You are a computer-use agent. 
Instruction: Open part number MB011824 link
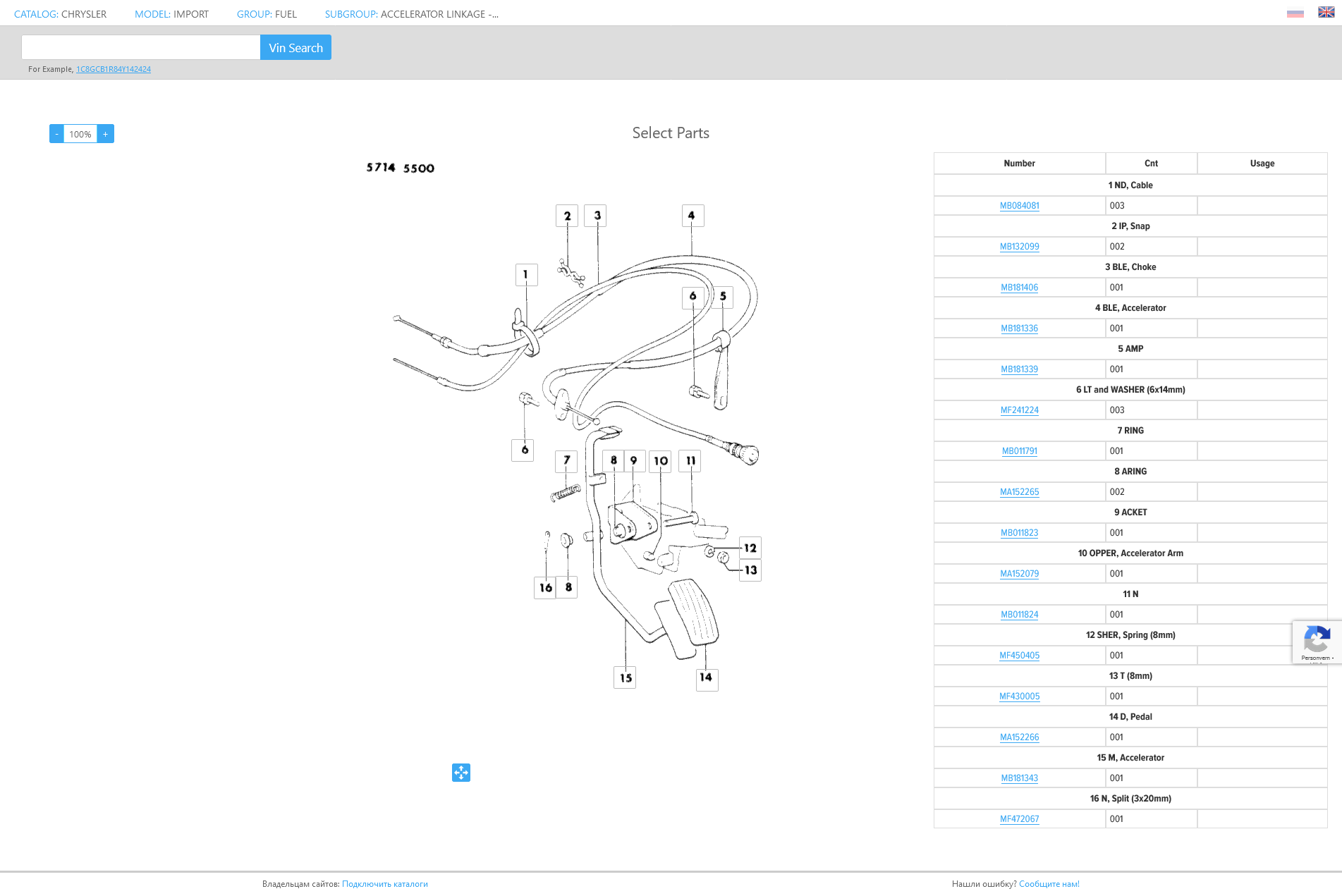coord(1020,615)
